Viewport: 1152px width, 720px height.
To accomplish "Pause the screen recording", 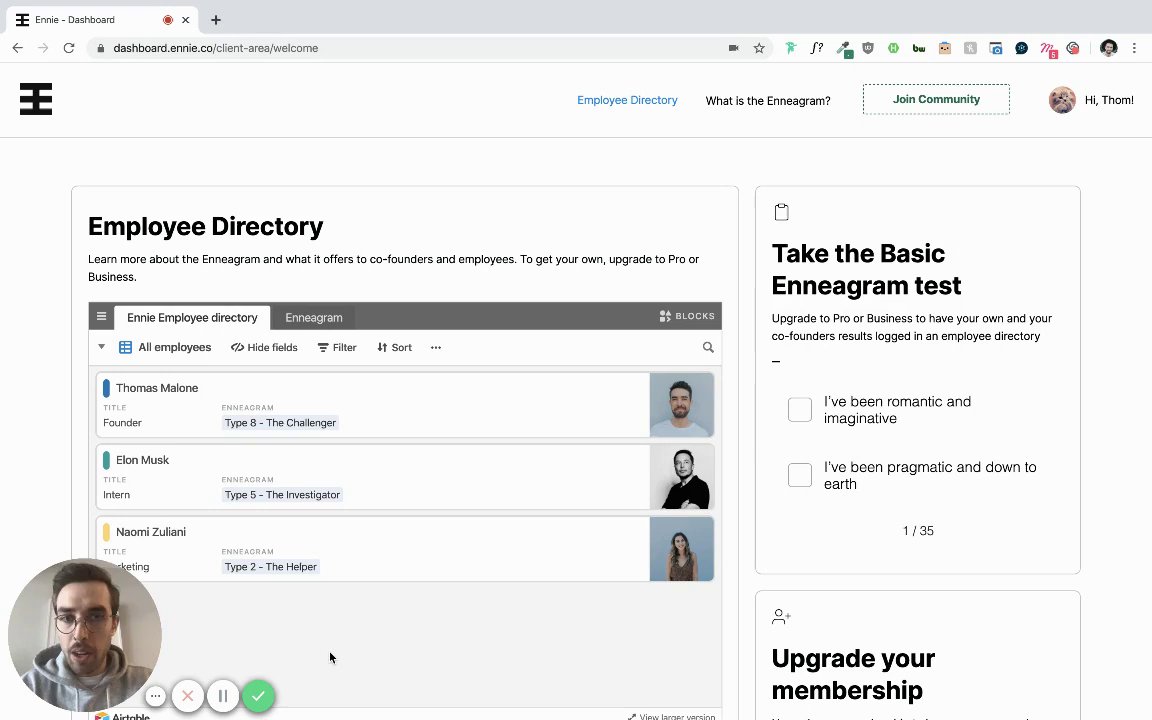I will click(223, 696).
